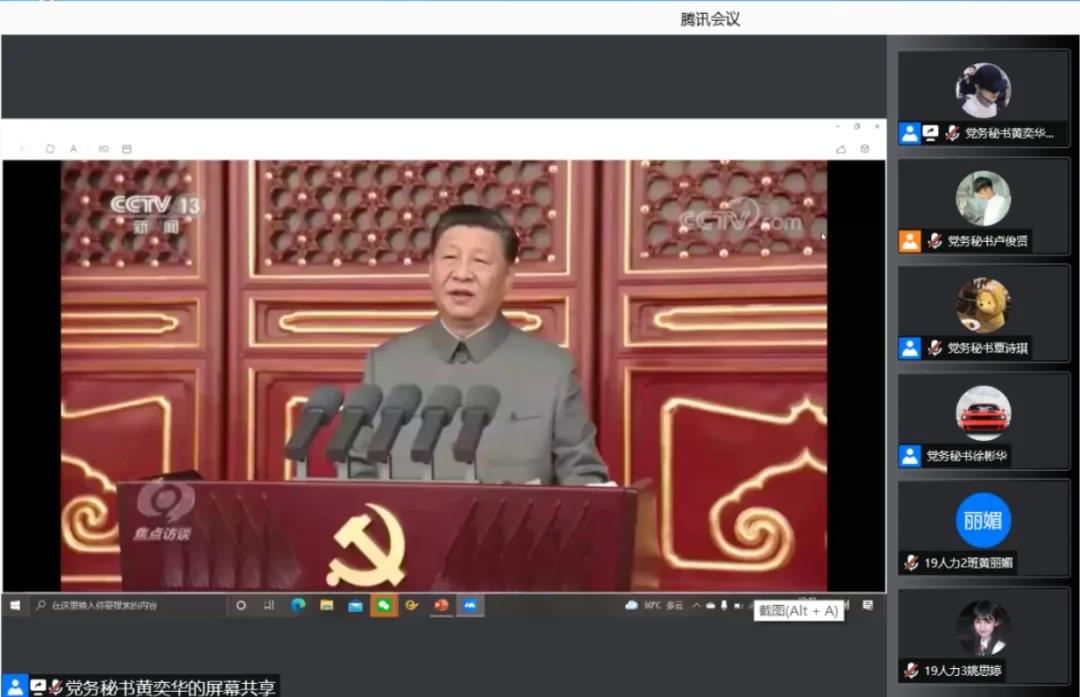Viewport: 1080px width, 697px height.
Task: Unmute 19人力2班黄丽媚's mic icon
Action: (x=912, y=563)
